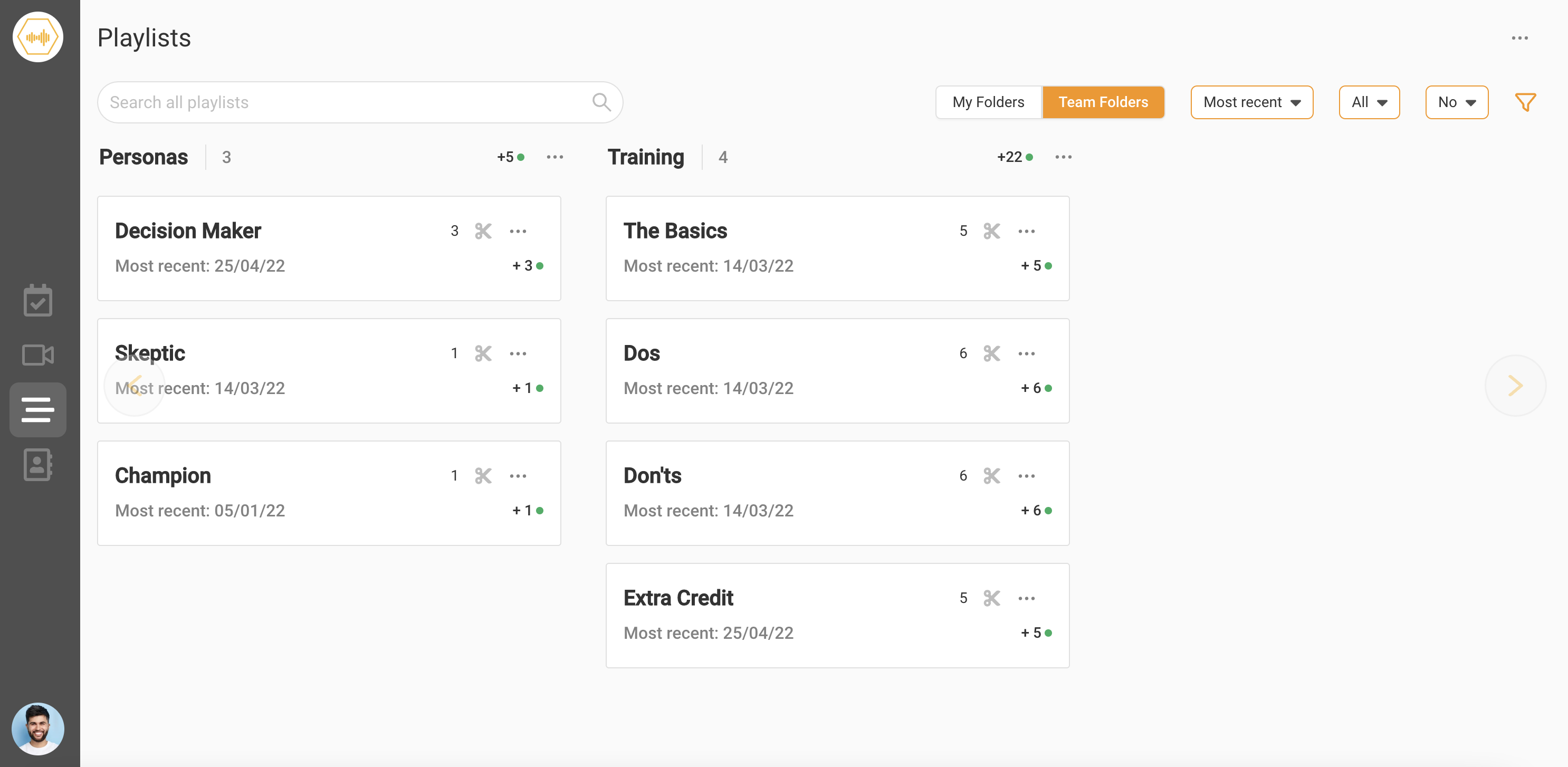Click the orange filter funnel icon
Image resolution: width=1568 pixels, height=767 pixels.
(1525, 102)
